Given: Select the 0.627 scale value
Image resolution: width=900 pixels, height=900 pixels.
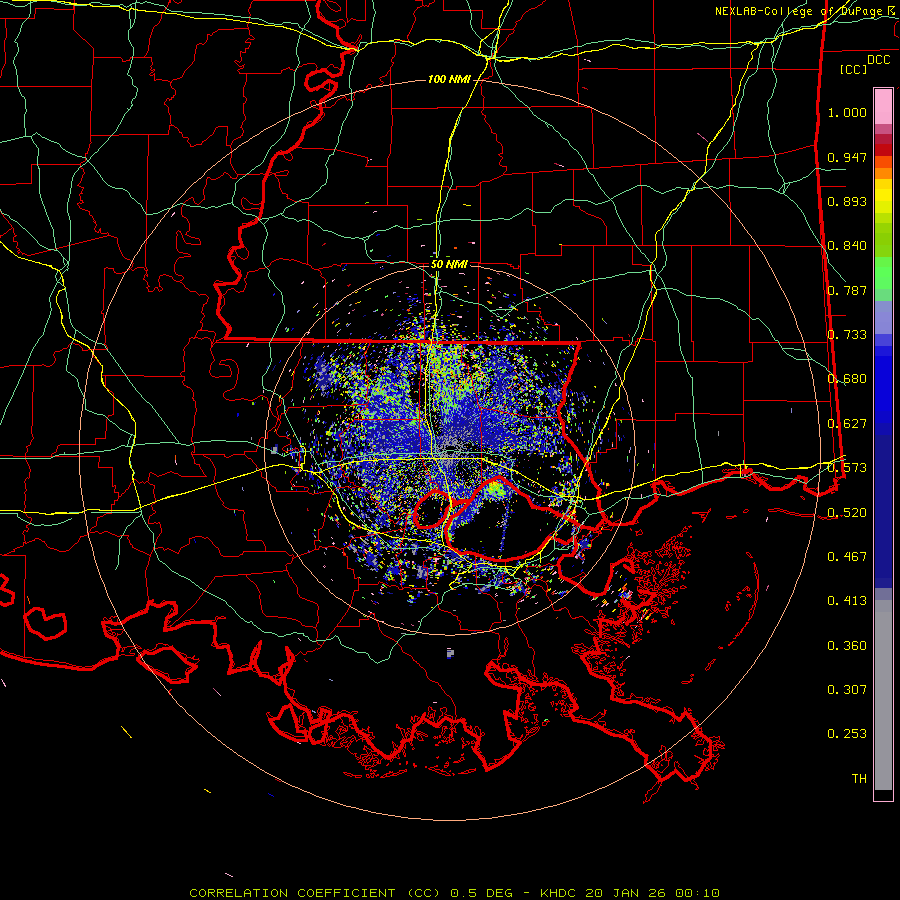Looking at the screenshot, I should point(847,424).
